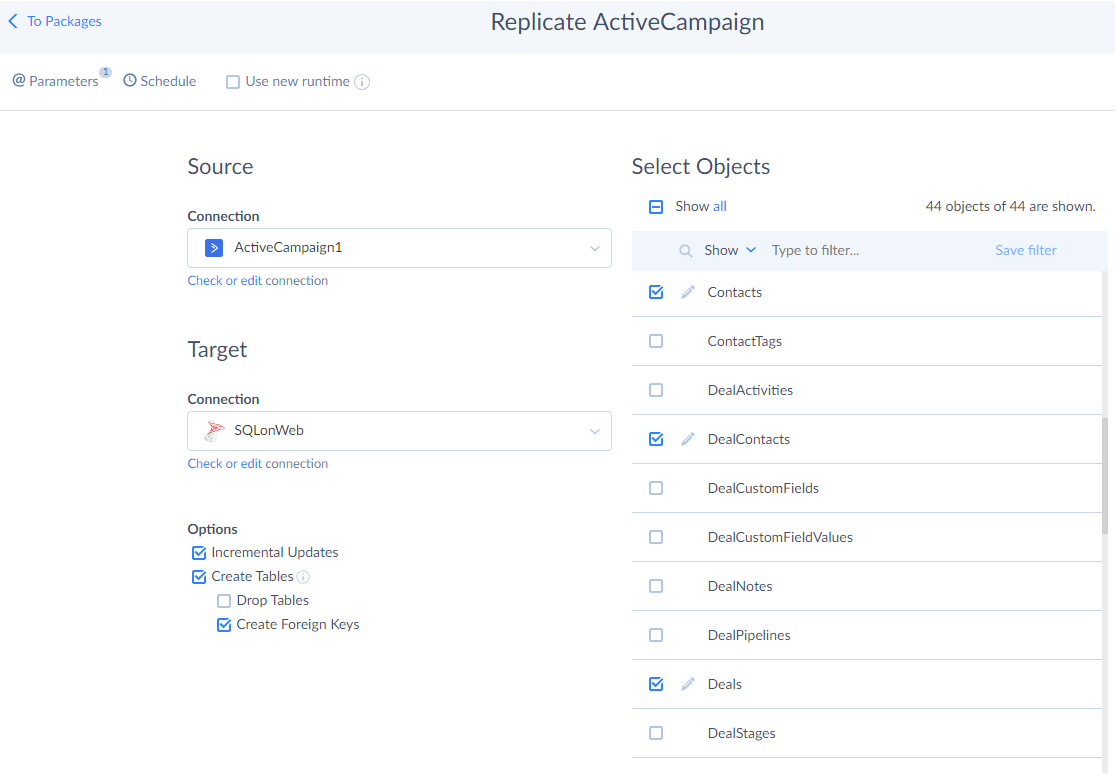The image size is (1116, 779).
Task: Open the Schedule tab
Action: (x=160, y=81)
